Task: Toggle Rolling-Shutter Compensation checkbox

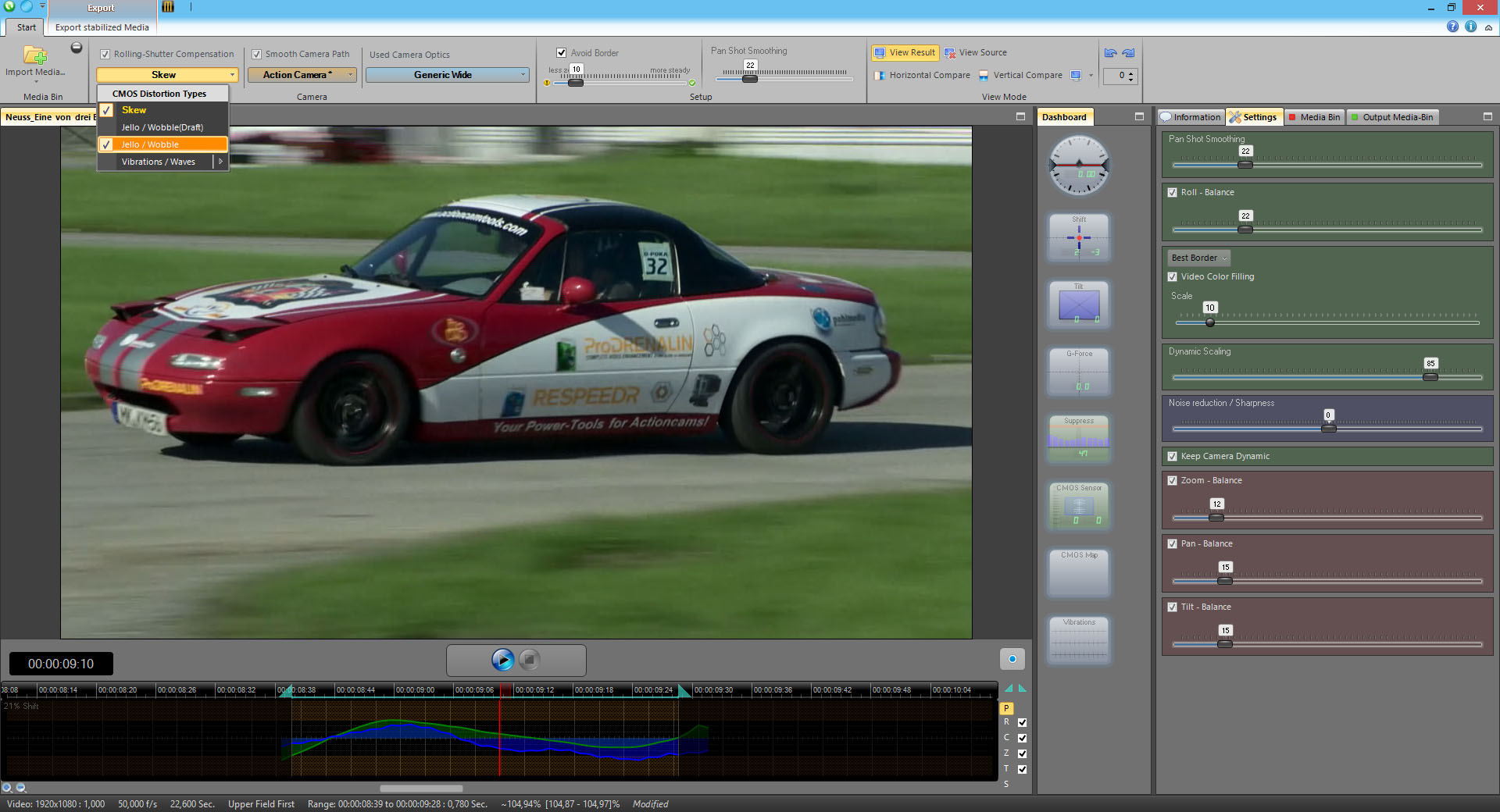Action: click(105, 54)
